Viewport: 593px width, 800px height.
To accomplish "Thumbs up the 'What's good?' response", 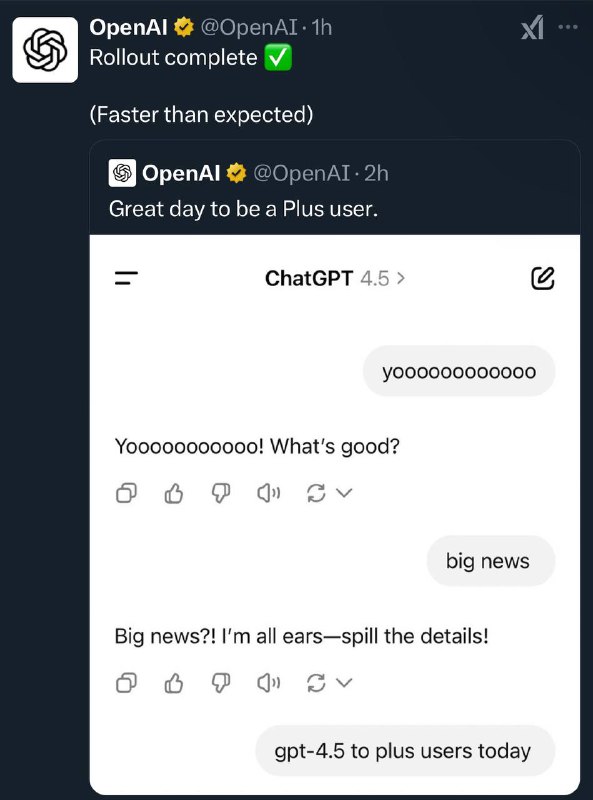I will coord(174,493).
